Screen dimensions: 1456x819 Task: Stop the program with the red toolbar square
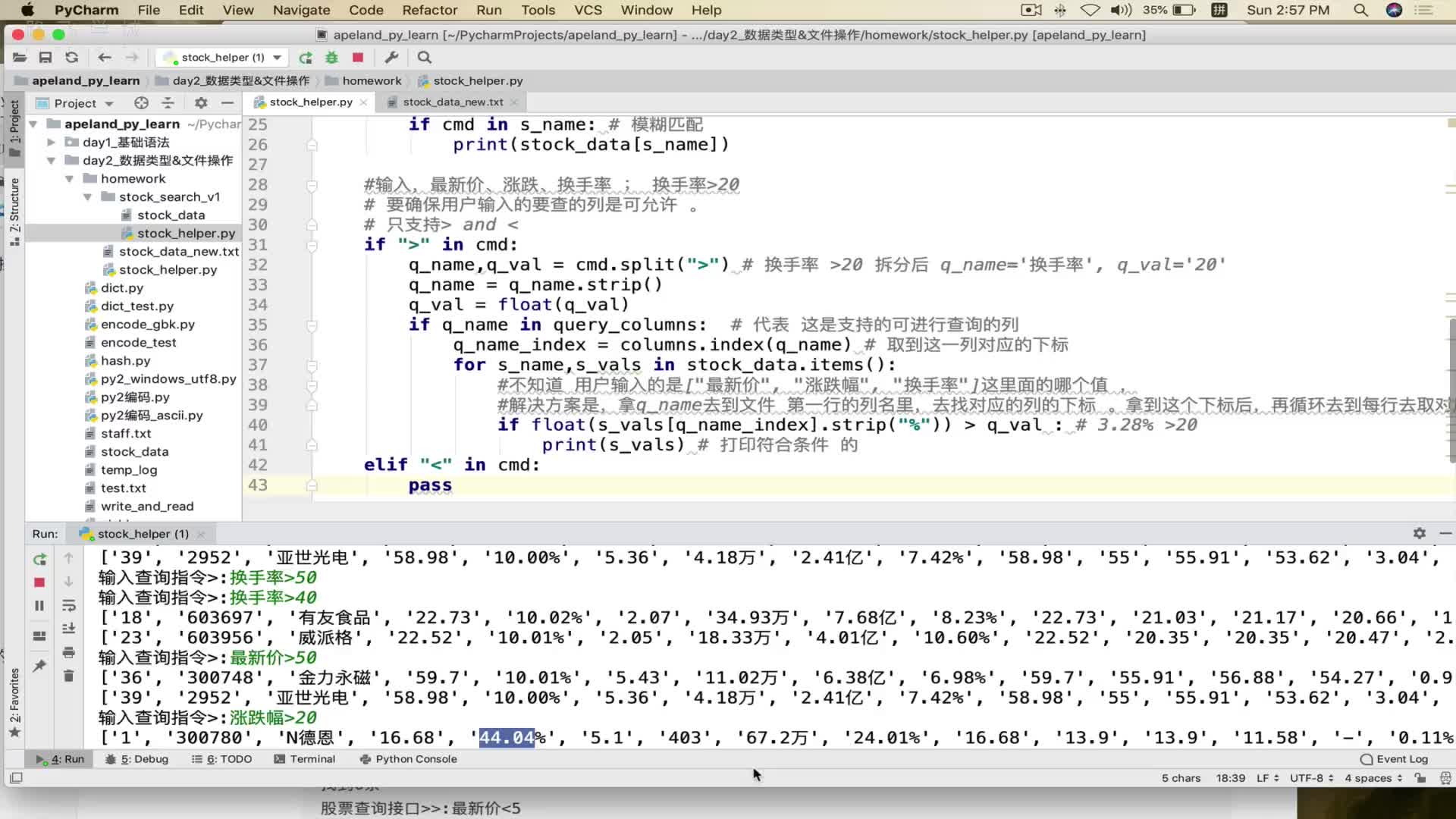(x=358, y=58)
